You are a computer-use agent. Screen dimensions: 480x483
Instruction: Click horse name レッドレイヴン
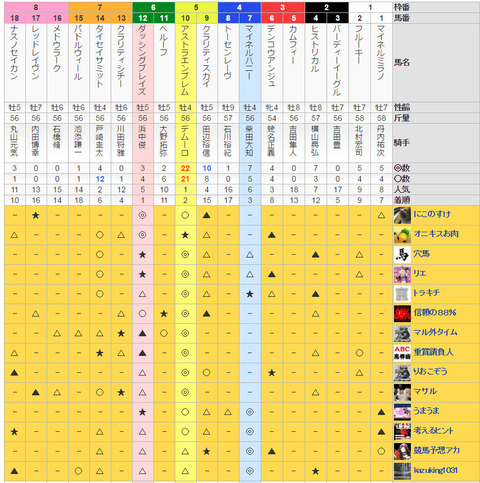click(36, 53)
